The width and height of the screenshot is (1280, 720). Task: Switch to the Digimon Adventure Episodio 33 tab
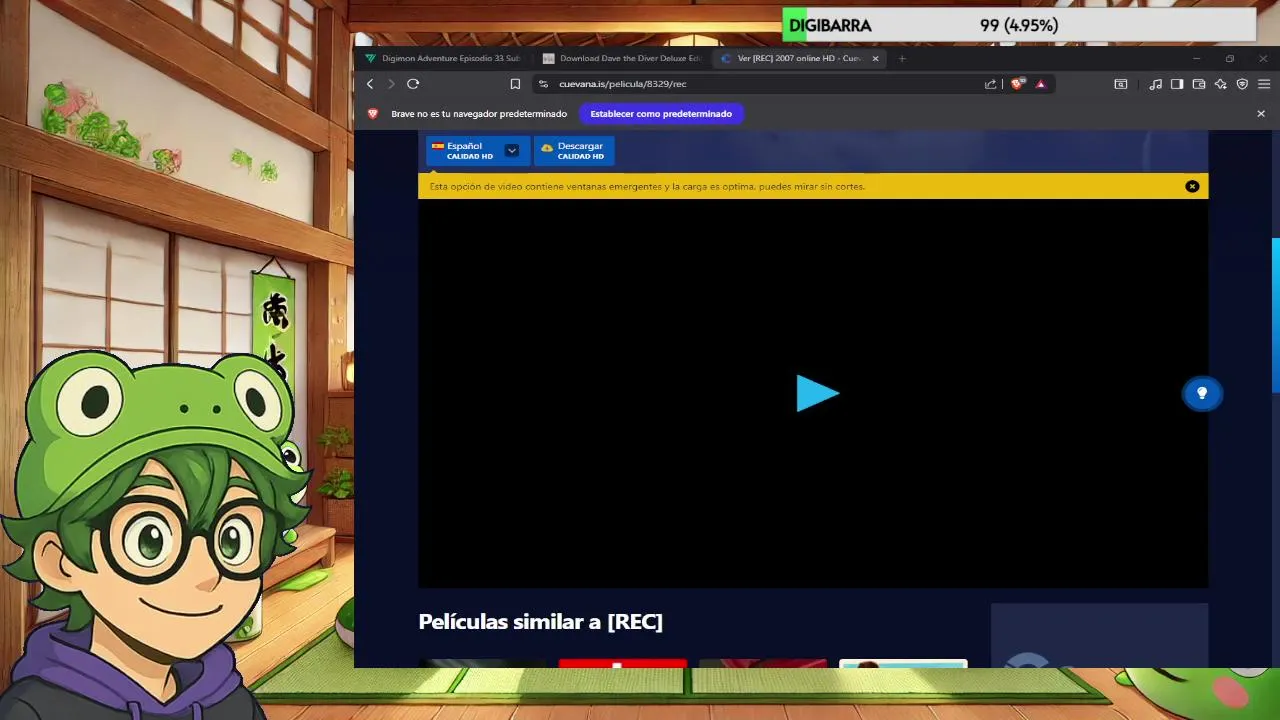(x=442, y=58)
